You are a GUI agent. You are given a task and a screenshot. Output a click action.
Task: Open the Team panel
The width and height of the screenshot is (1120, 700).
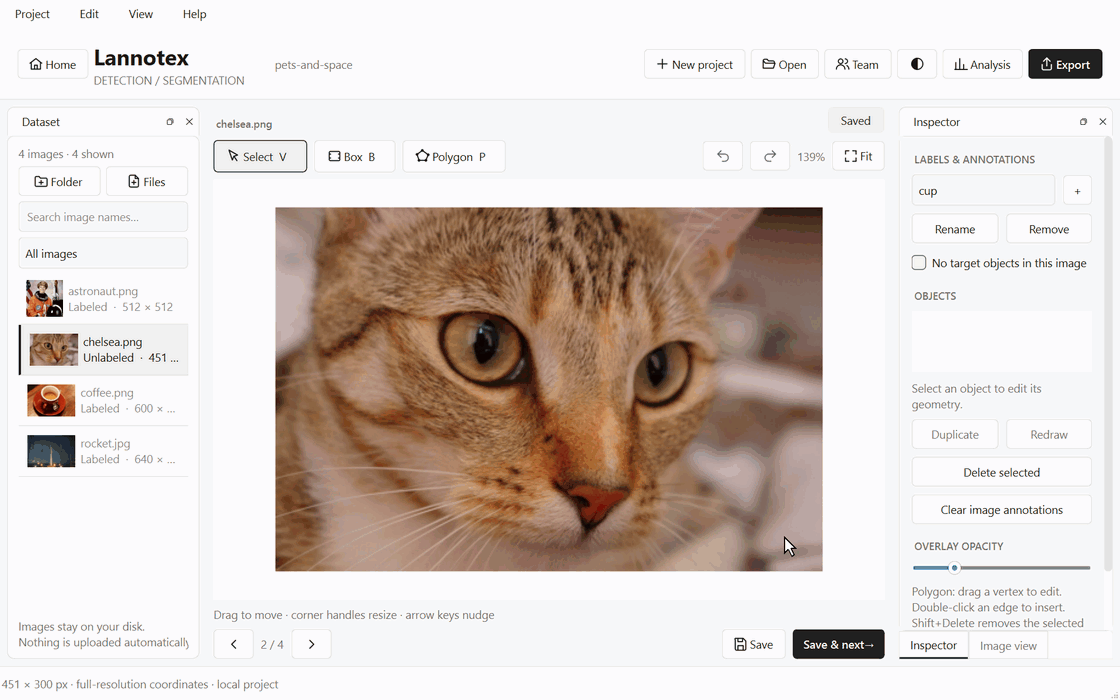click(x=857, y=64)
